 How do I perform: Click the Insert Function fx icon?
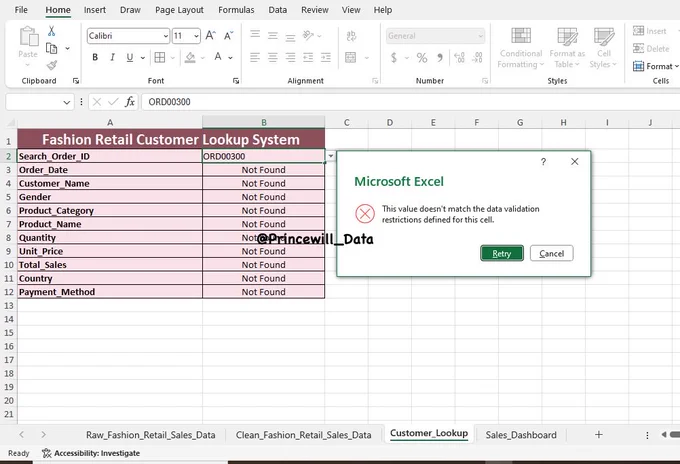pos(130,102)
